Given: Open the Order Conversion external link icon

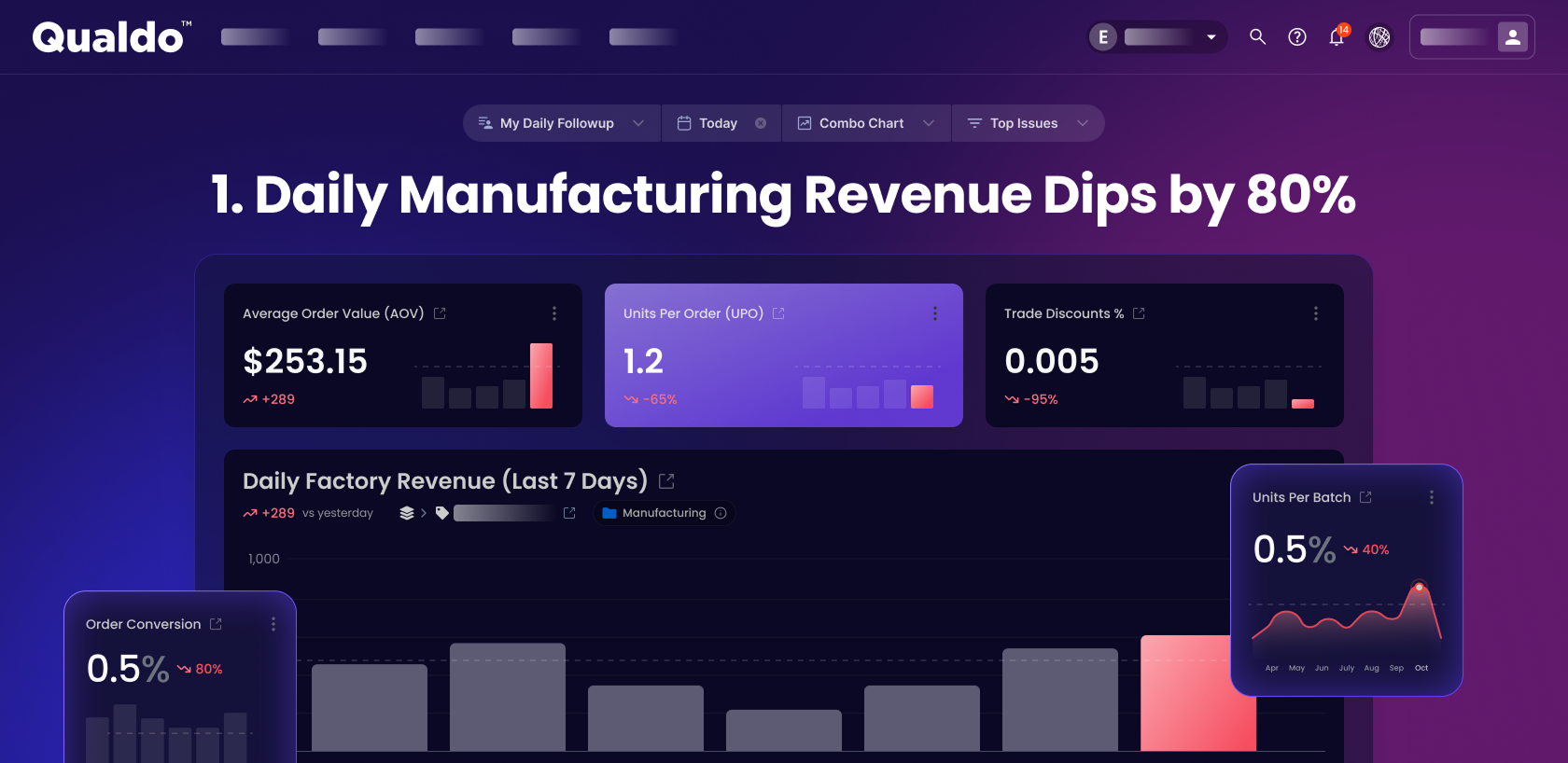Looking at the screenshot, I should 216,624.
